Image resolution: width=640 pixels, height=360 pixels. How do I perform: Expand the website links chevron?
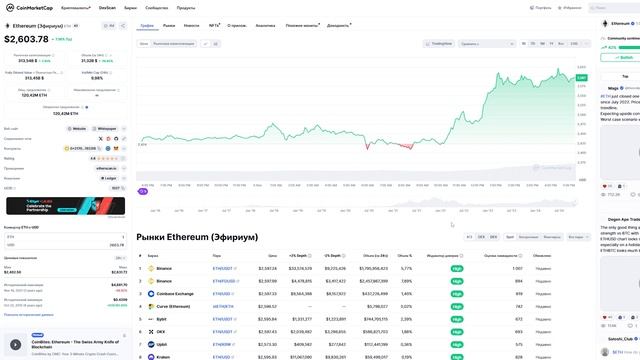124,129
